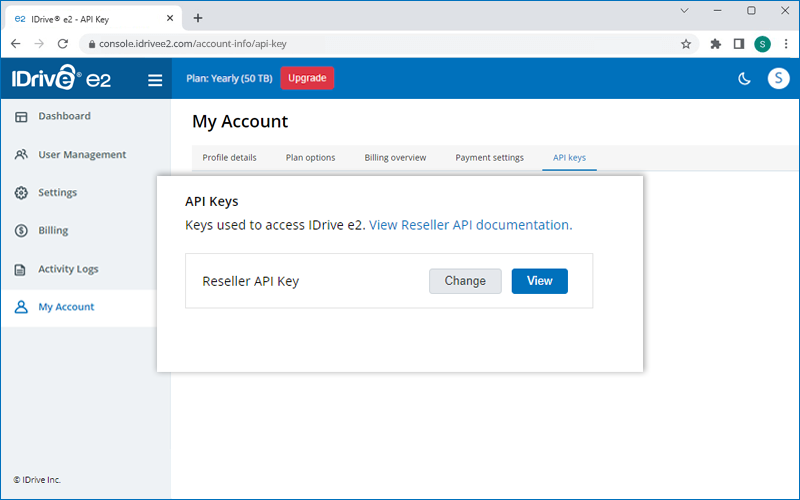Click the browser address bar URL
The height and width of the screenshot is (500, 800).
[380, 44]
